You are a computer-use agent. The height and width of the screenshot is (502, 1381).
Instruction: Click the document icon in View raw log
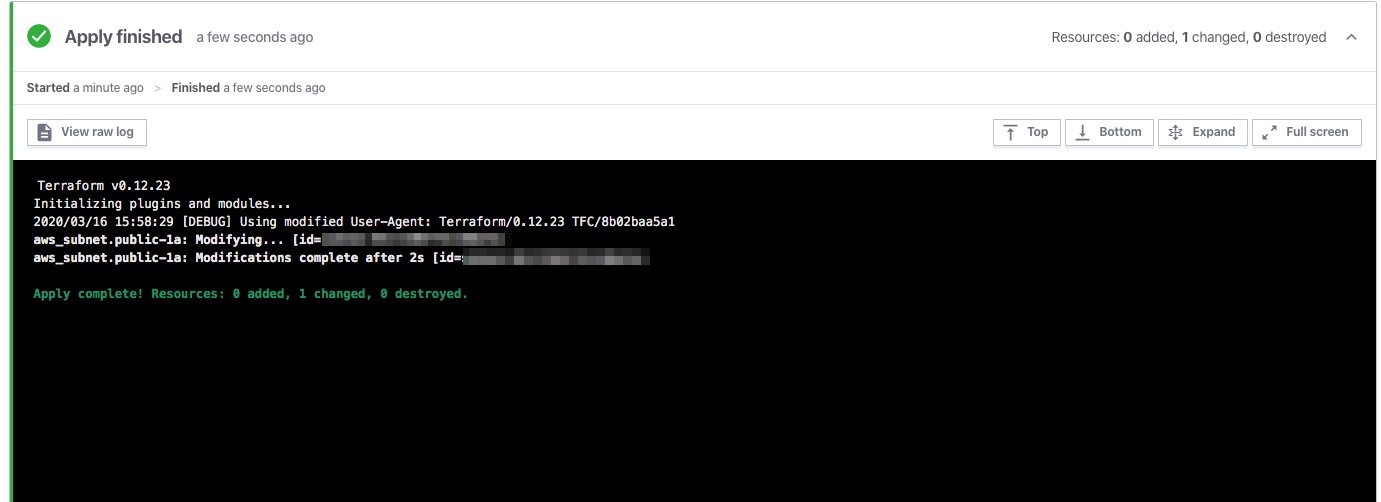click(44, 132)
